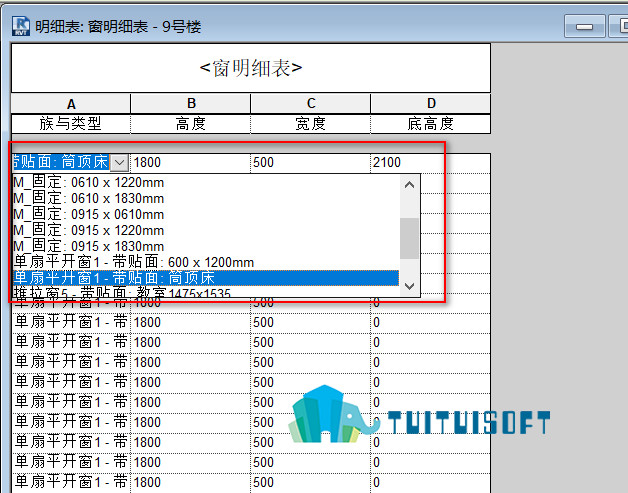Select the 高度 field header

click(191, 124)
